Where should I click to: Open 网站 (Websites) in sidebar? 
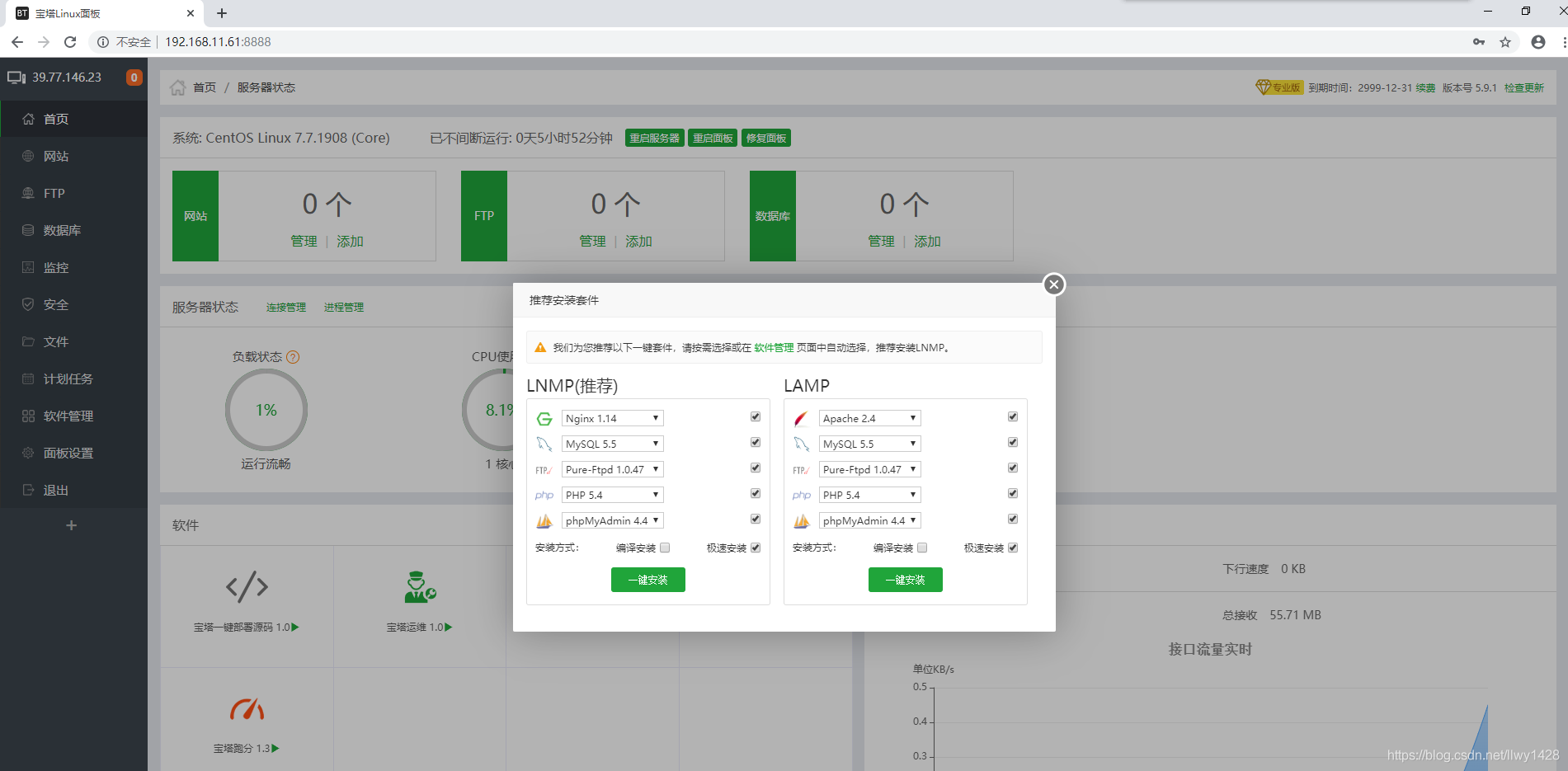coord(73,156)
